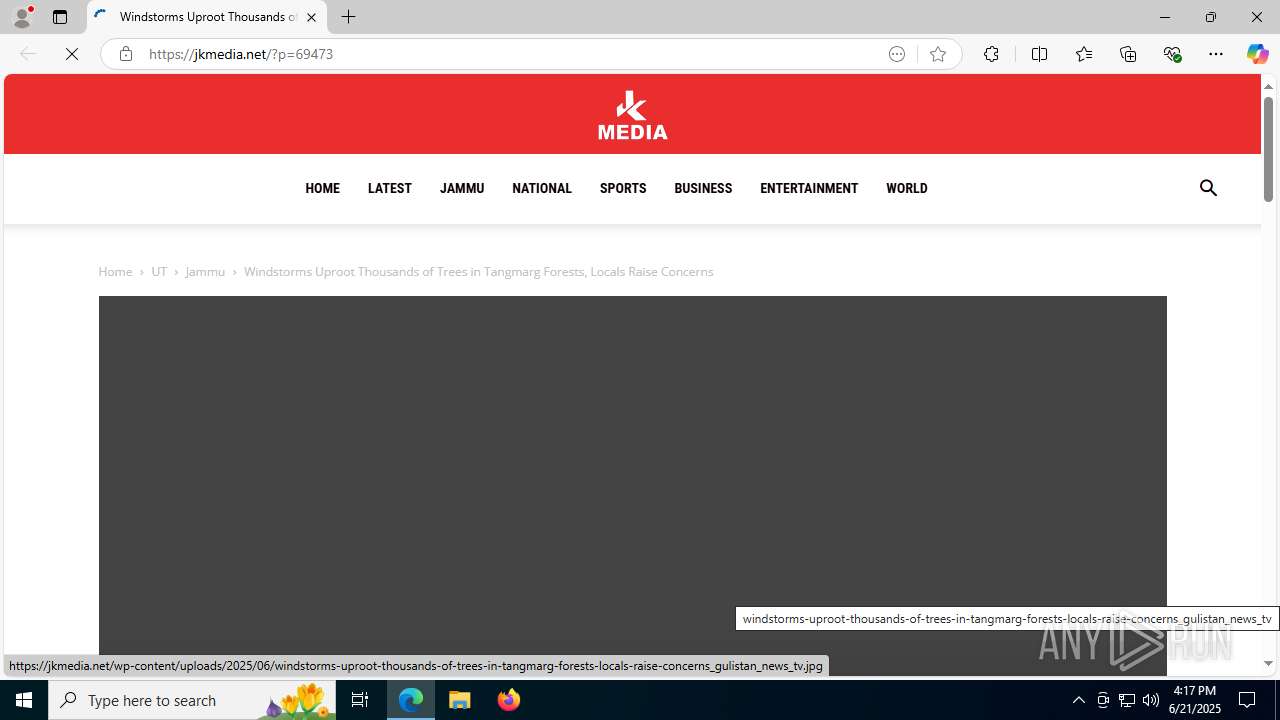1280x720 pixels.
Task: Open File Explorer on taskbar
Action: point(460,700)
